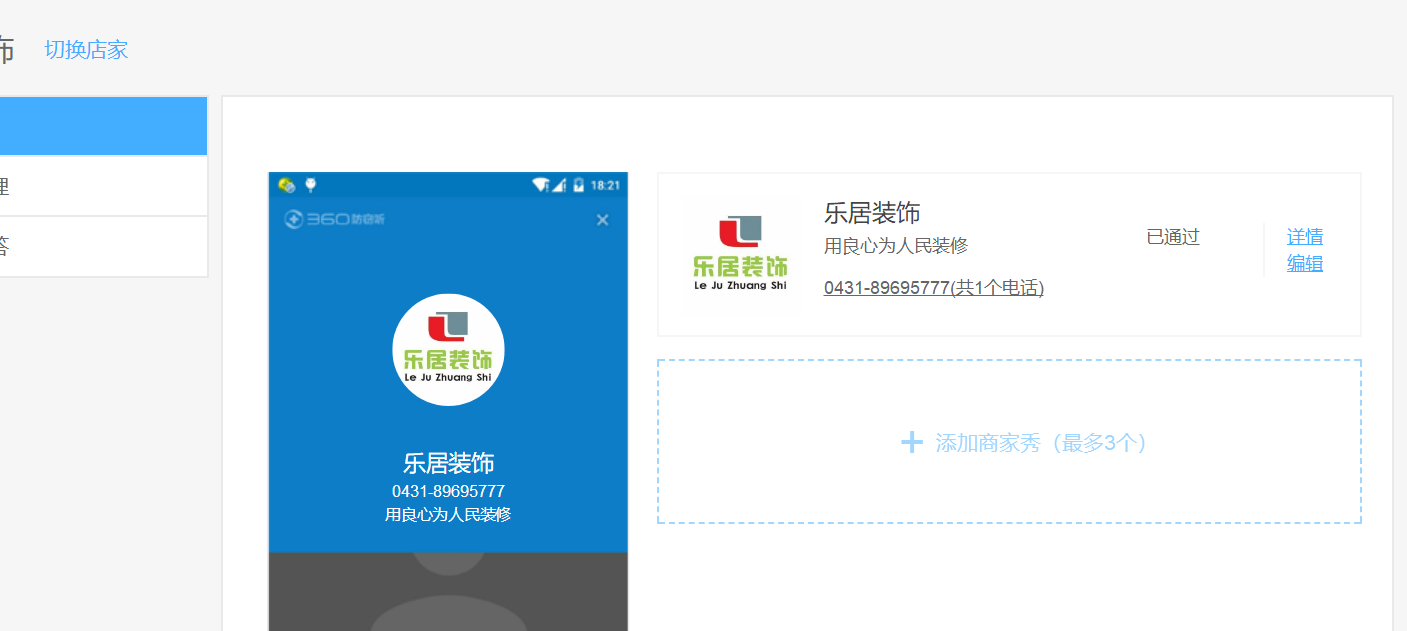This screenshot has width=1407, height=631.
Task: Click the 乐居装饰 title in the merchant card
Action: pyautogui.click(x=872, y=213)
